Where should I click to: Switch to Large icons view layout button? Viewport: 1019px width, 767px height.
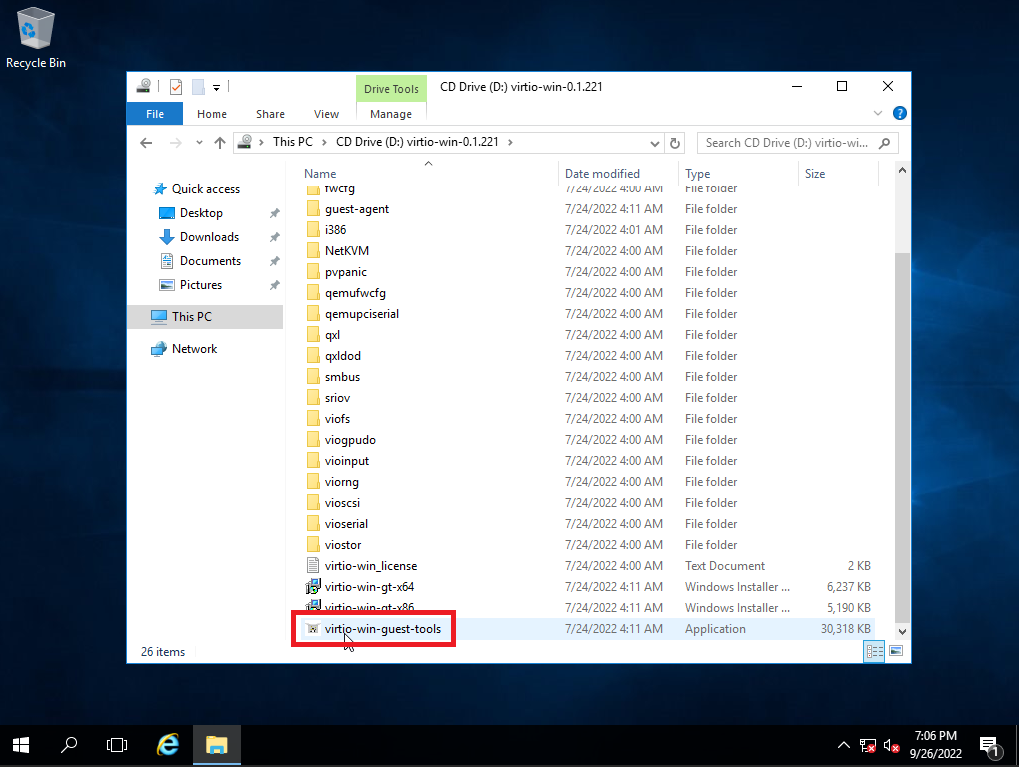tap(896, 651)
